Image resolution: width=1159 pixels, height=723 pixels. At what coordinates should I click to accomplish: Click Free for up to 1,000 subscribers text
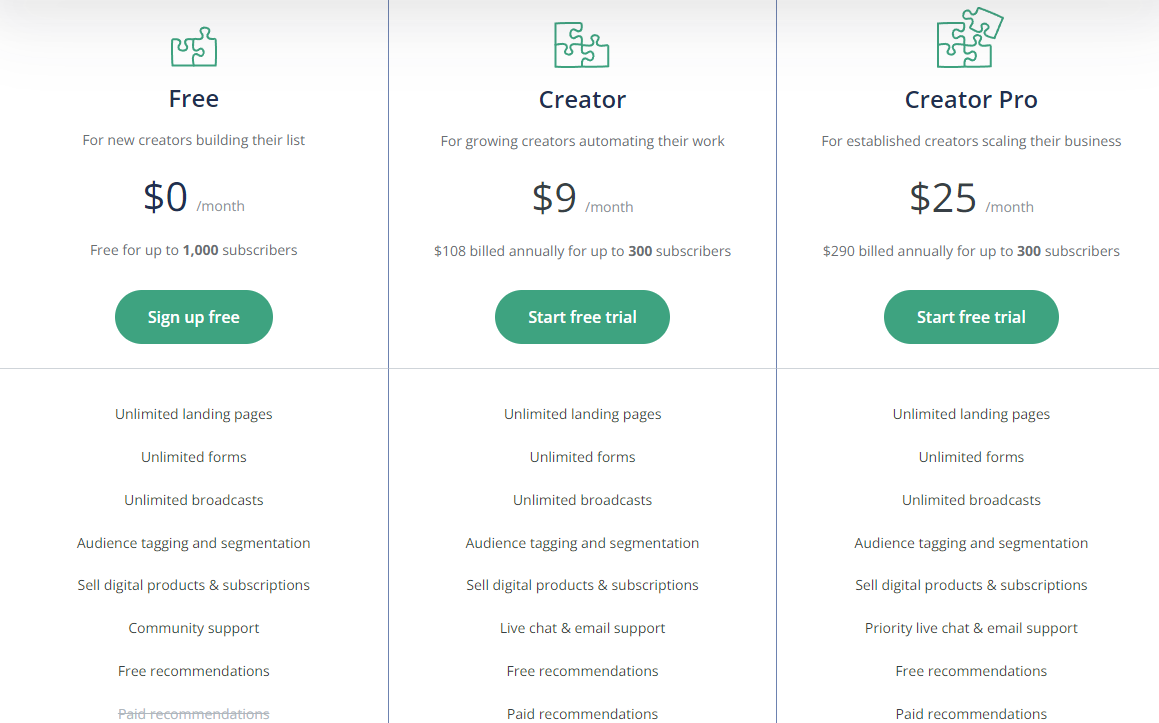click(x=194, y=251)
